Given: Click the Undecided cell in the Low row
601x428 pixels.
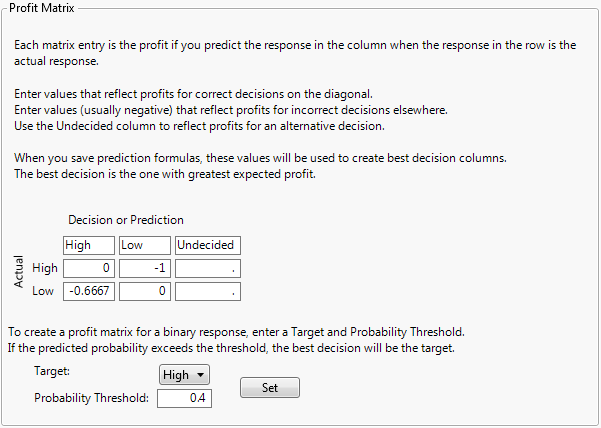Looking at the screenshot, I should (208, 291).
